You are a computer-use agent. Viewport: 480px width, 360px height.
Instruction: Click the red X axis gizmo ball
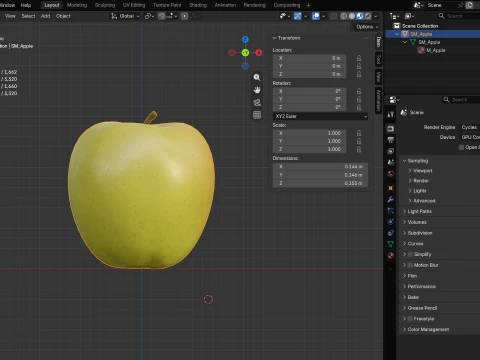tap(259, 53)
